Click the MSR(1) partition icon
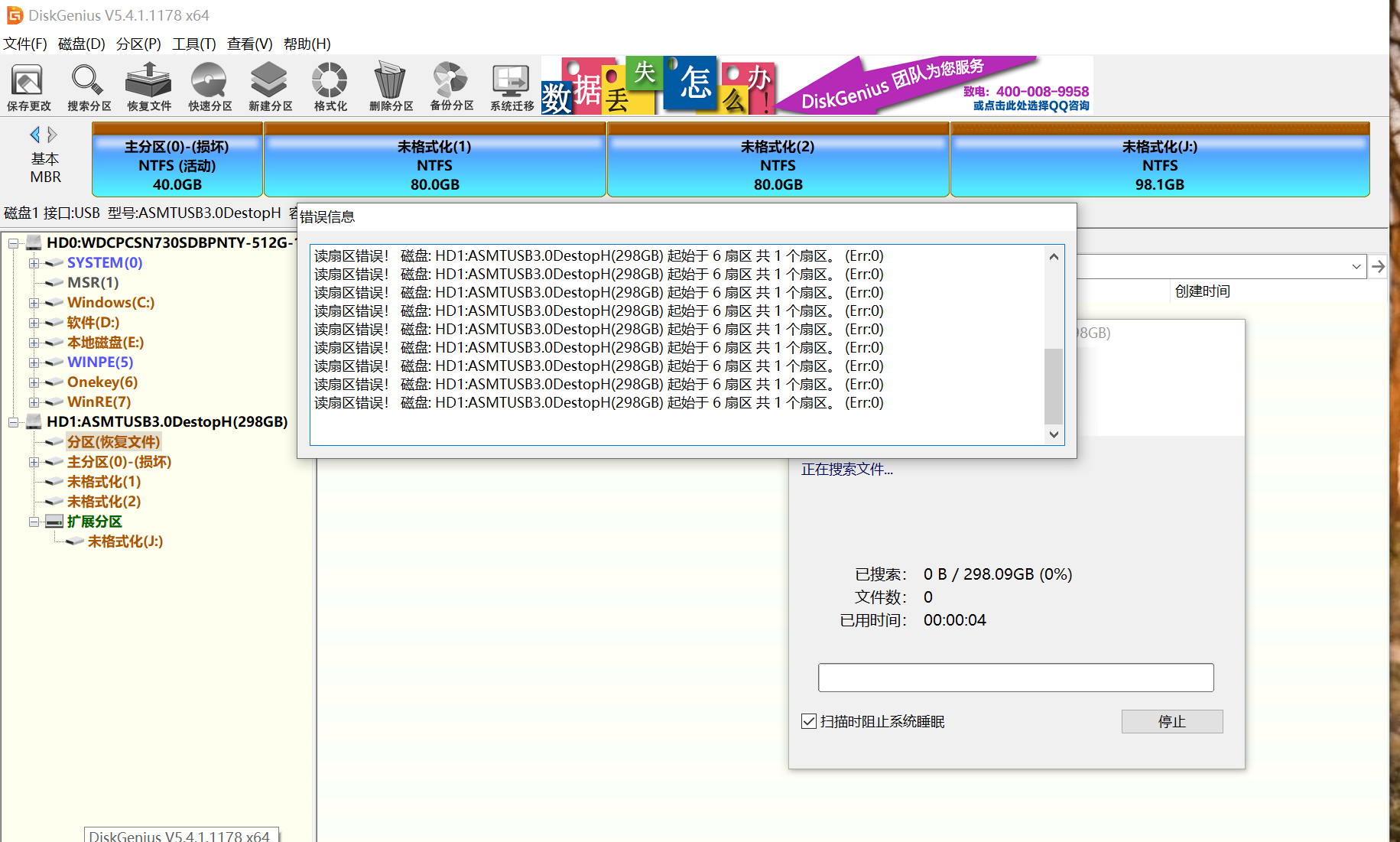Image resolution: width=1400 pixels, height=842 pixels. point(54,282)
